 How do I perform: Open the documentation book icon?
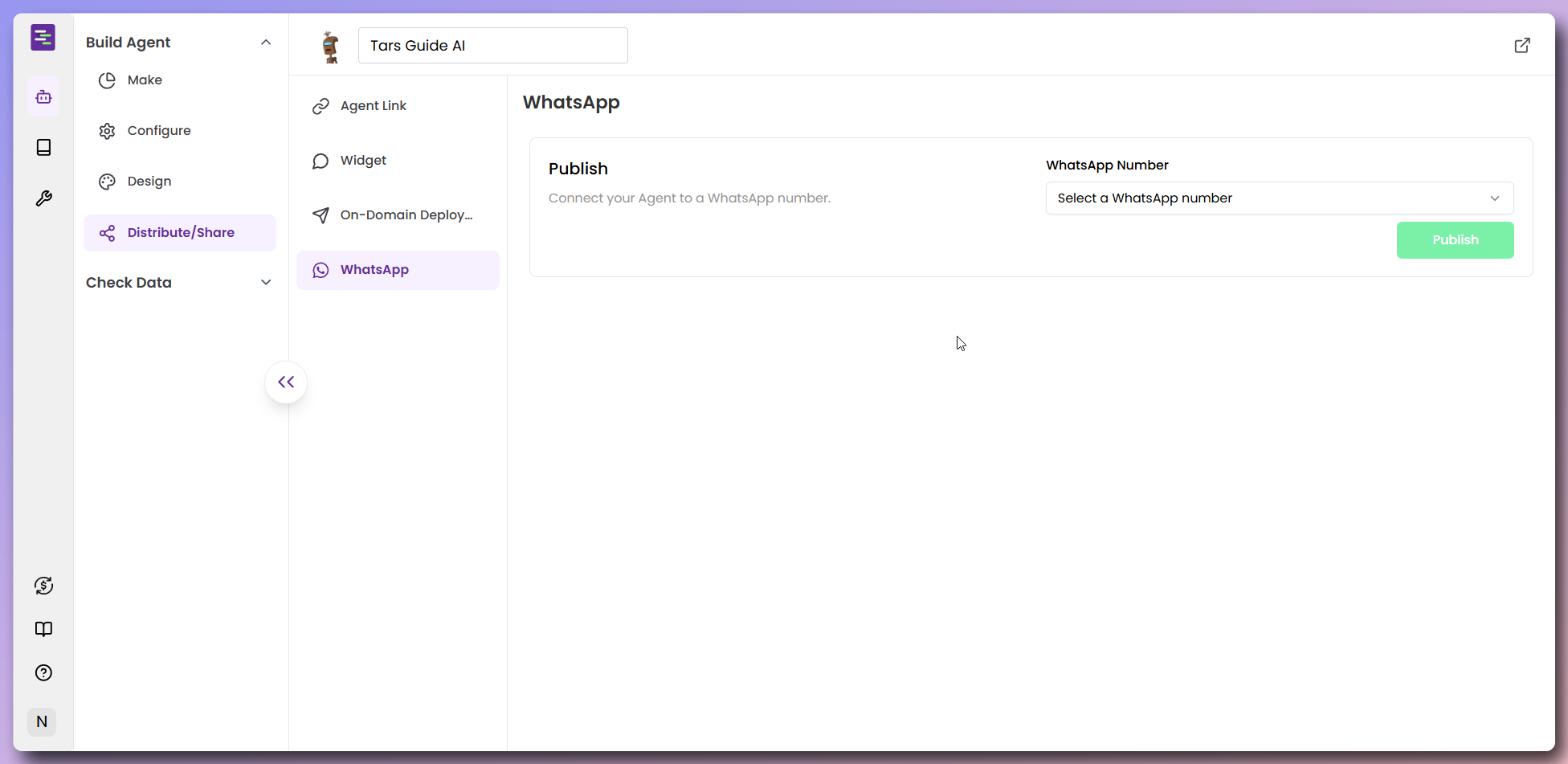coord(43,629)
